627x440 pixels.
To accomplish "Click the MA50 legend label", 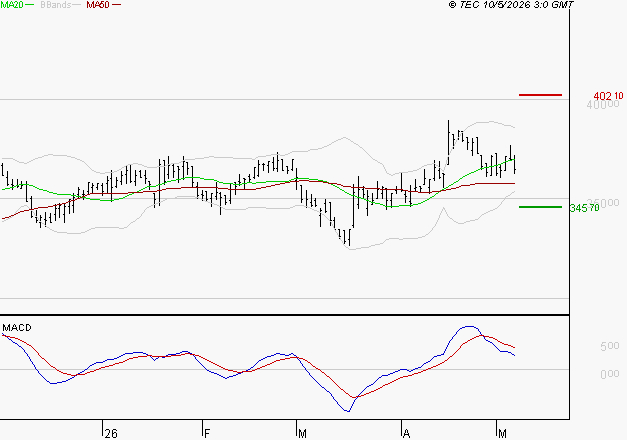I will (x=98, y=5).
